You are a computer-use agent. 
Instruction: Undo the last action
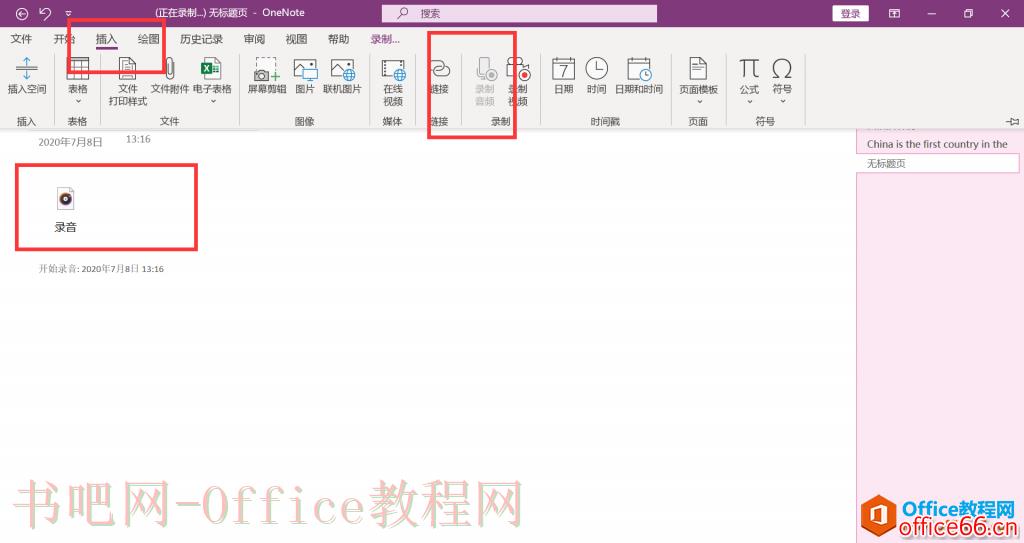point(45,13)
